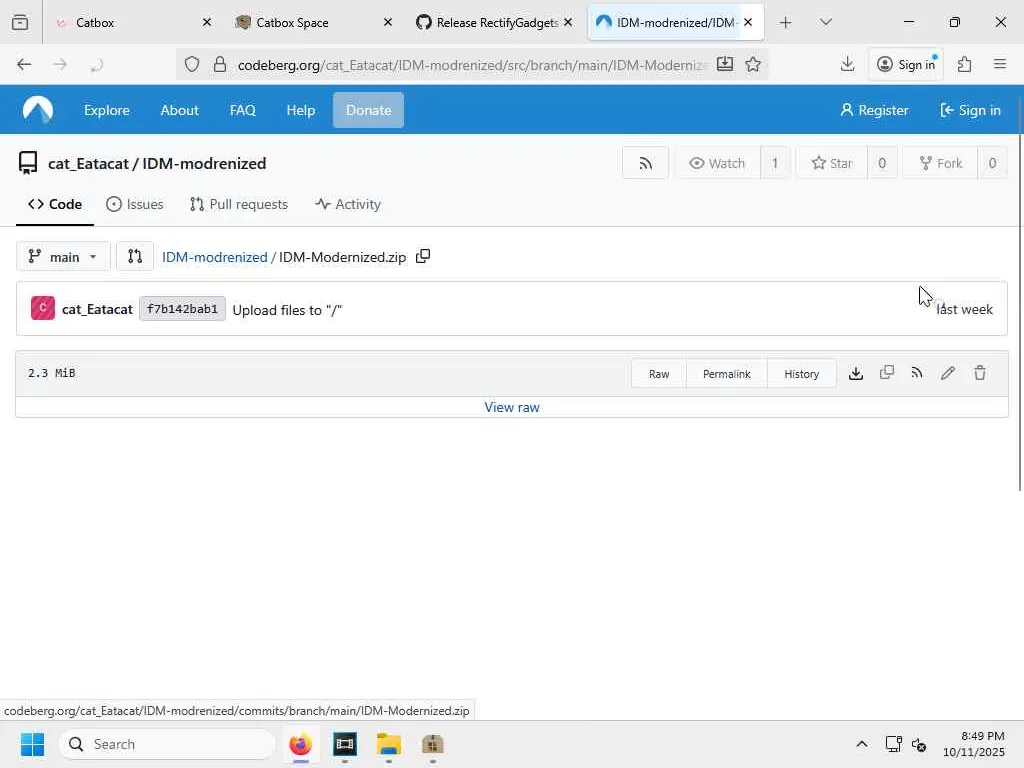Open the file RSS feed icon
The height and width of the screenshot is (768, 1024).
(917, 373)
